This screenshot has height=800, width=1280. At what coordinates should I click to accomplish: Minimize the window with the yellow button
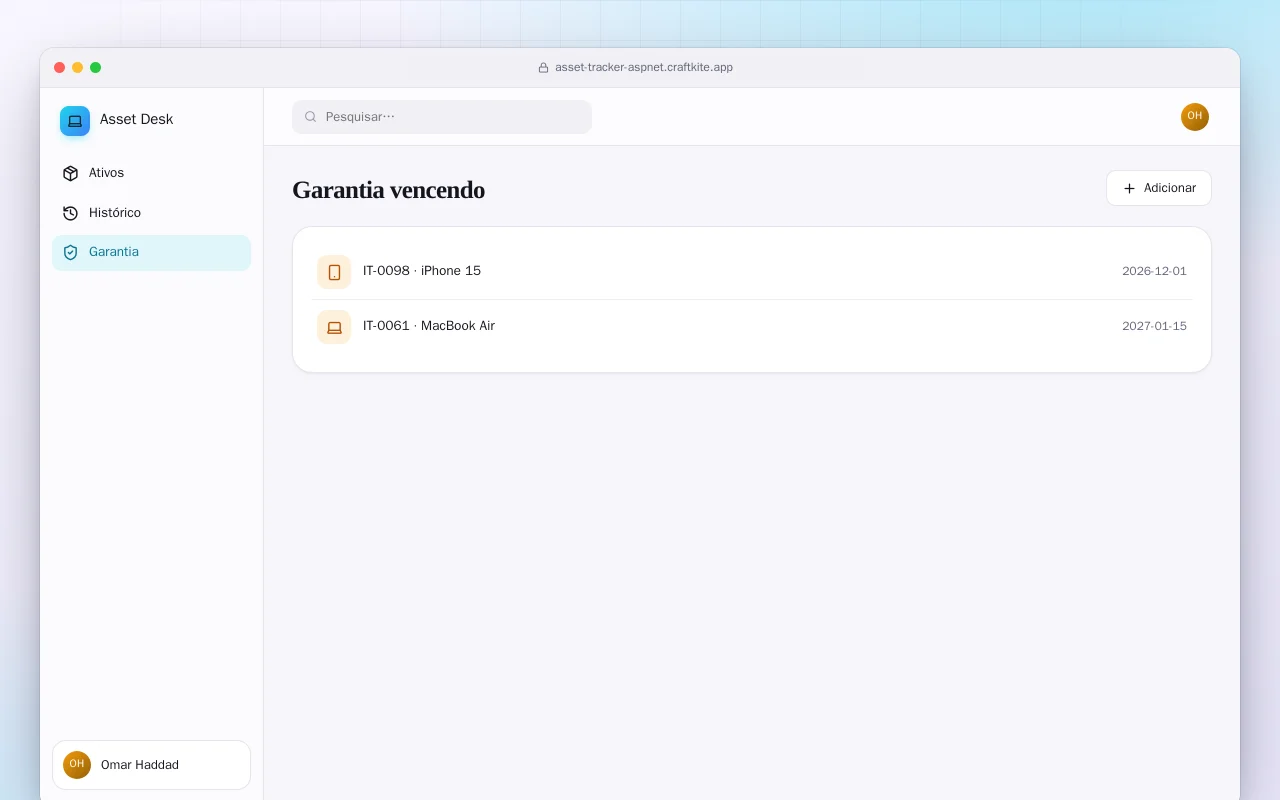tap(78, 68)
